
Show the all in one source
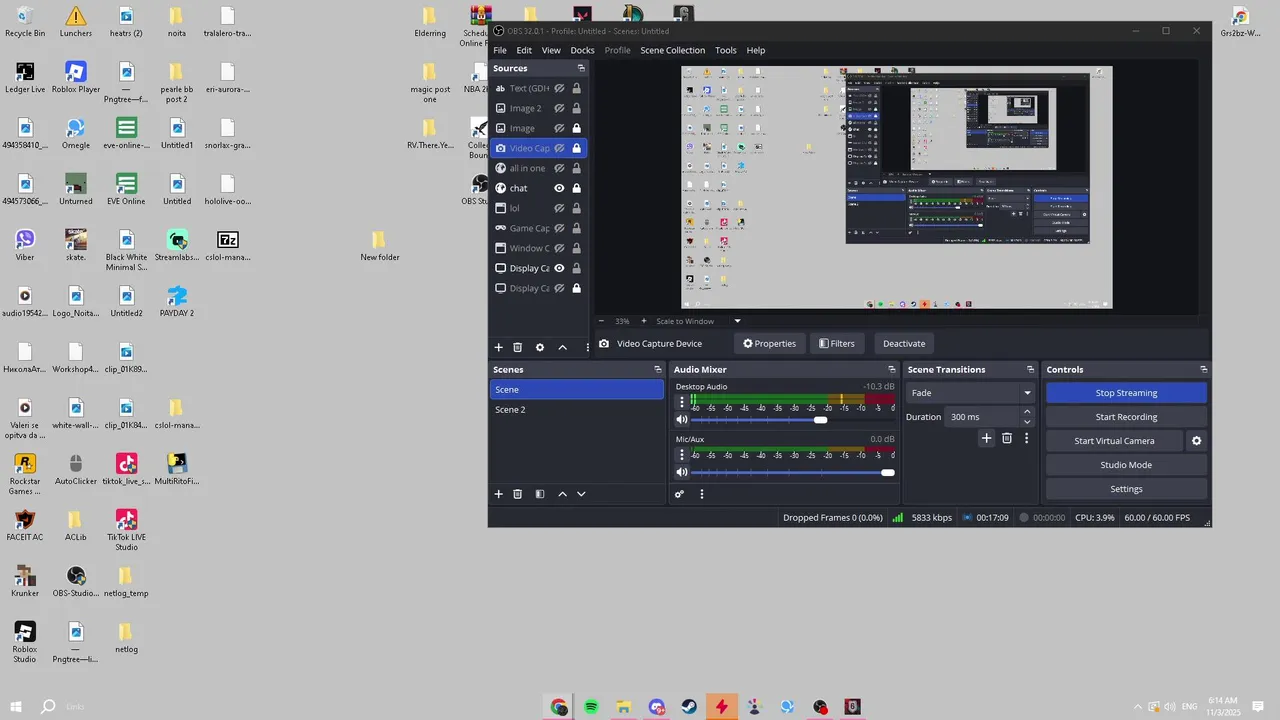pyautogui.click(x=559, y=168)
